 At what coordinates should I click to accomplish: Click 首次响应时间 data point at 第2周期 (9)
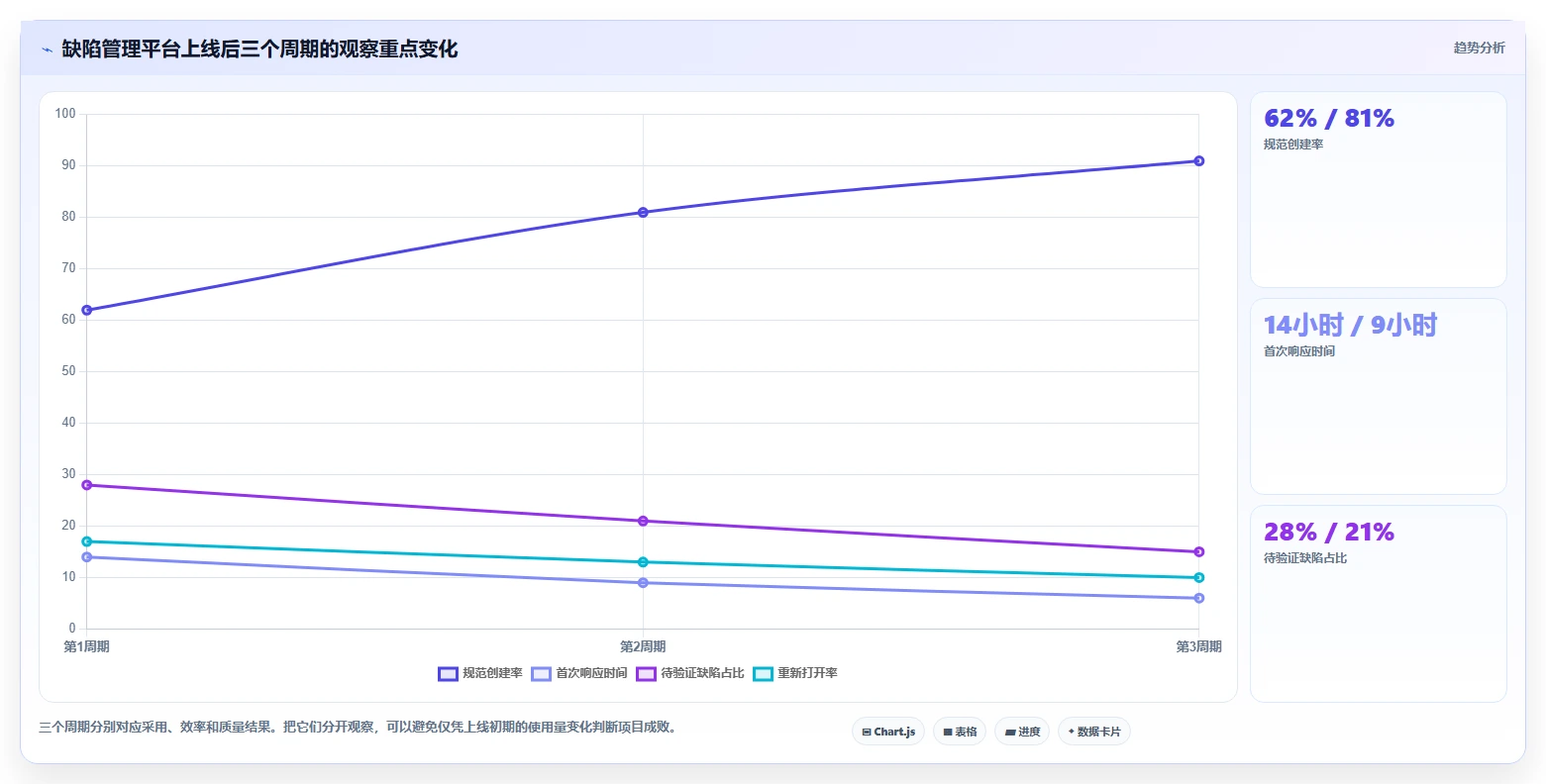point(643,582)
